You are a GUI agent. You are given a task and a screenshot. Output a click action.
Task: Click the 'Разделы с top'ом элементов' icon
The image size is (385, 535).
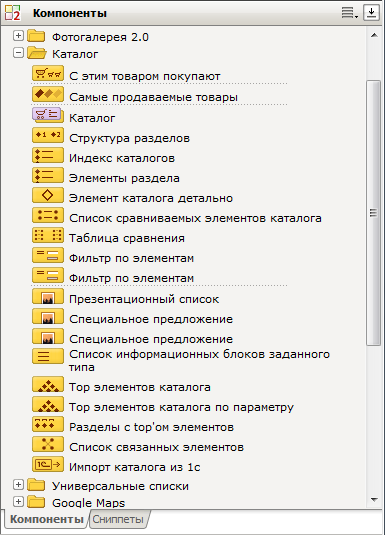point(48,424)
